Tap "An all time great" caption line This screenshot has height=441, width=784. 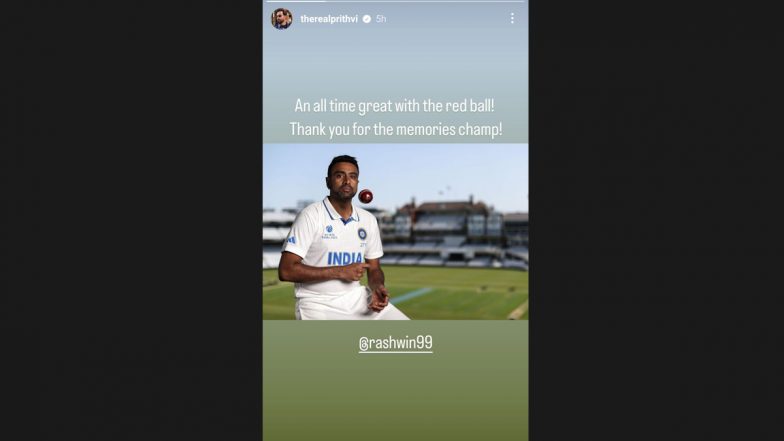(x=394, y=106)
